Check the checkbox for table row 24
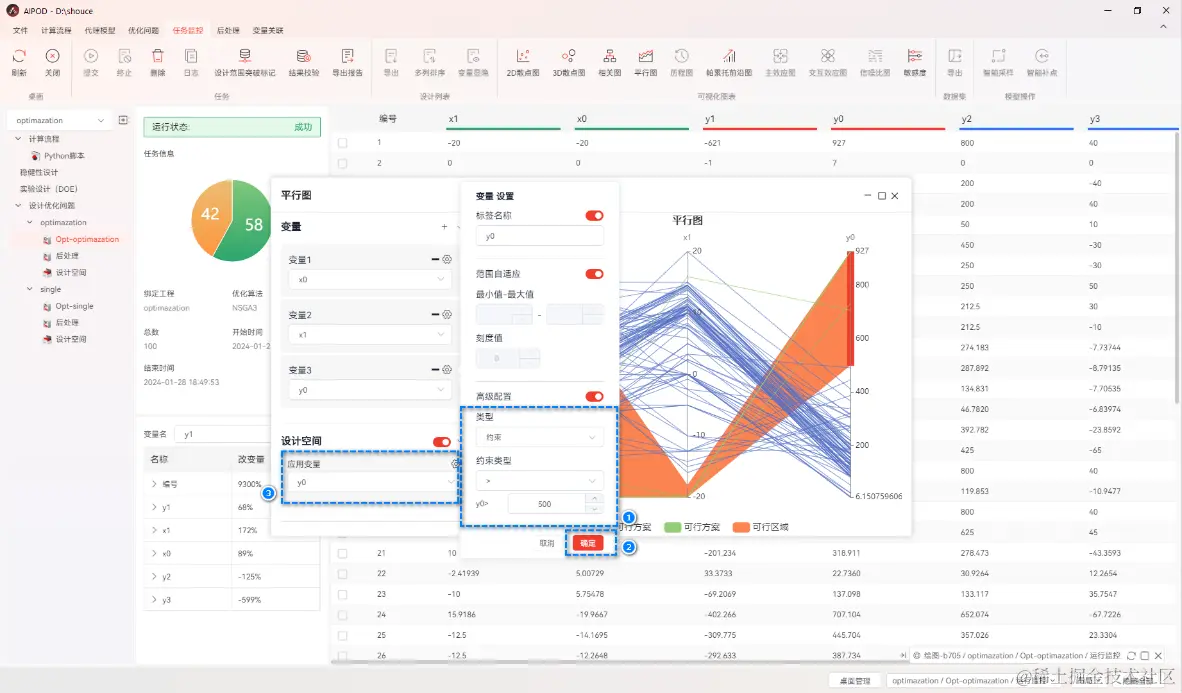The height and width of the screenshot is (693, 1182). 343,615
